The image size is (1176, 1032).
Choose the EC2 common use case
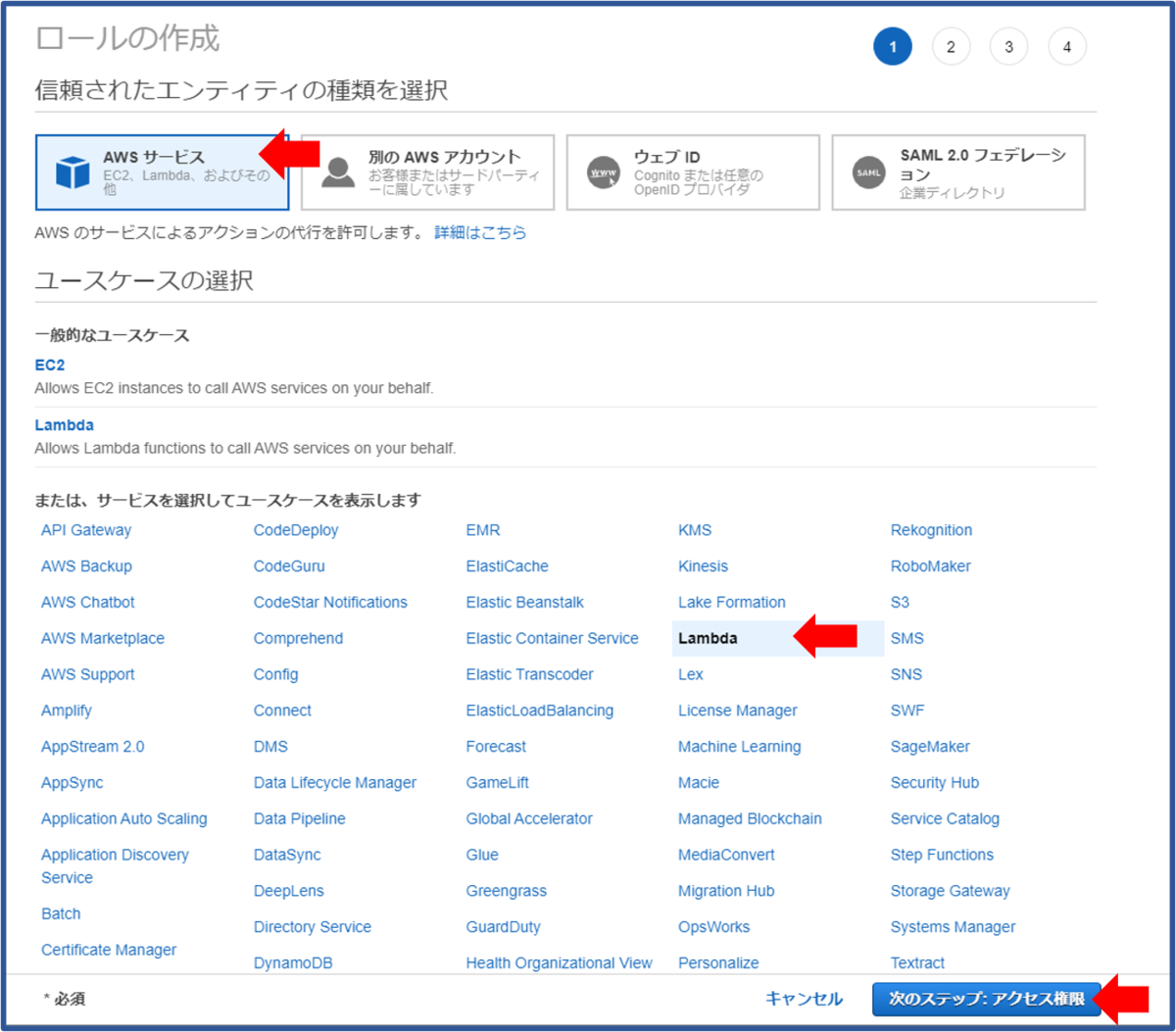pyautogui.click(x=50, y=365)
